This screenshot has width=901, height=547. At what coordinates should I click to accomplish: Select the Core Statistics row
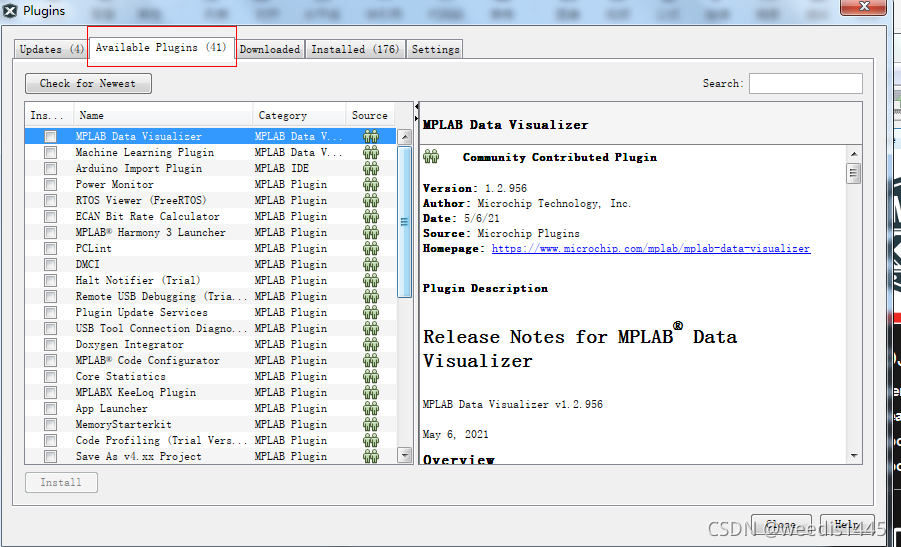coord(210,376)
